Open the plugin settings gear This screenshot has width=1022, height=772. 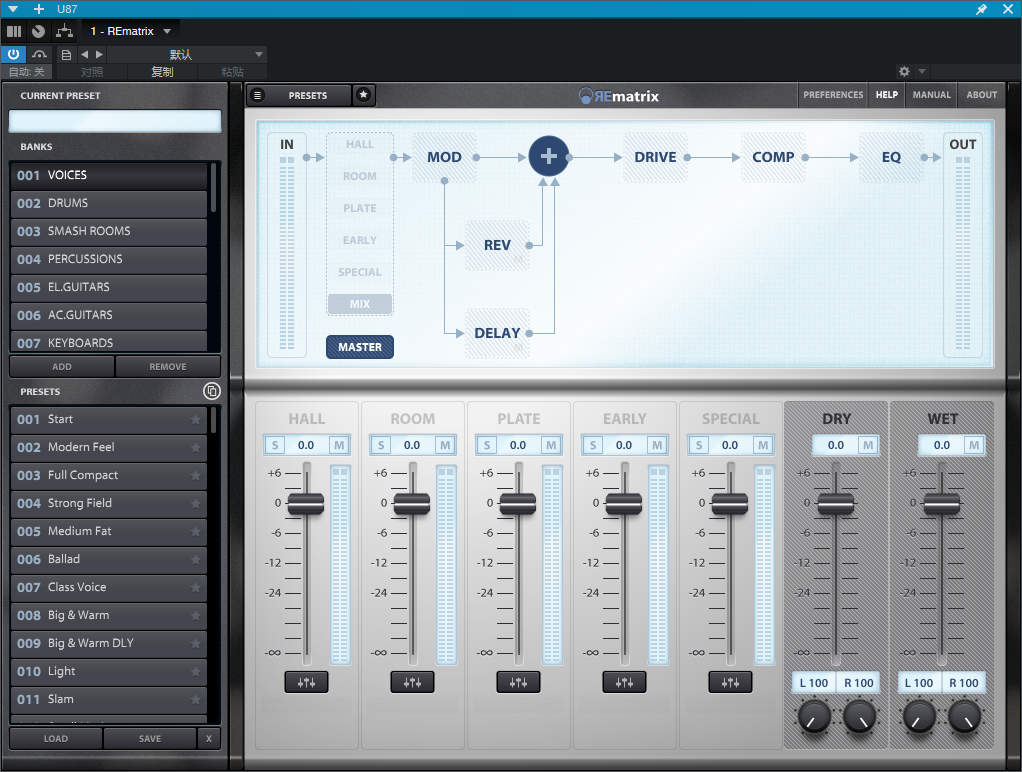click(x=904, y=71)
